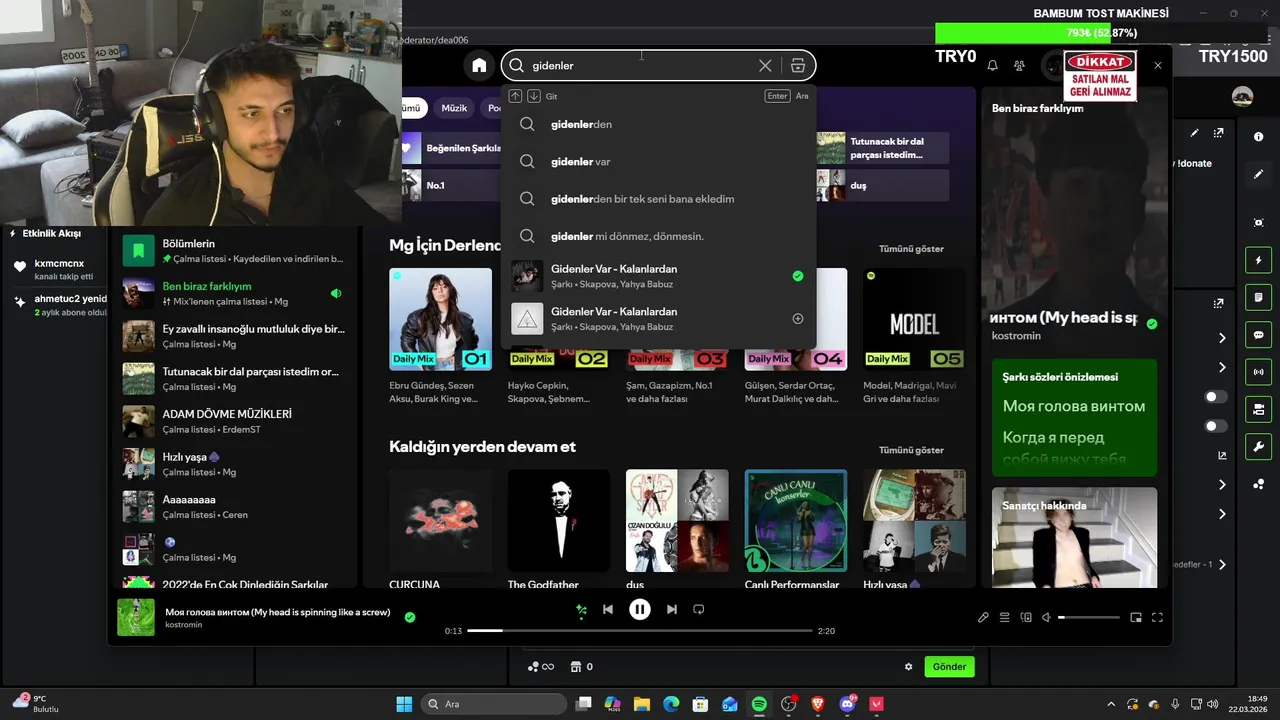Open notes page icon in dashboard sidebar
The image size is (1280, 720).
click(1258, 298)
